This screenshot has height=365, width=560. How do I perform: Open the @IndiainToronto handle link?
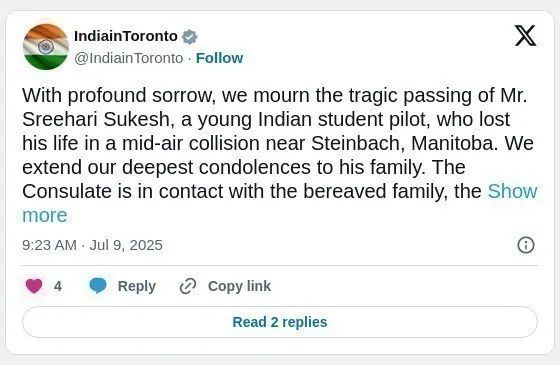129,58
